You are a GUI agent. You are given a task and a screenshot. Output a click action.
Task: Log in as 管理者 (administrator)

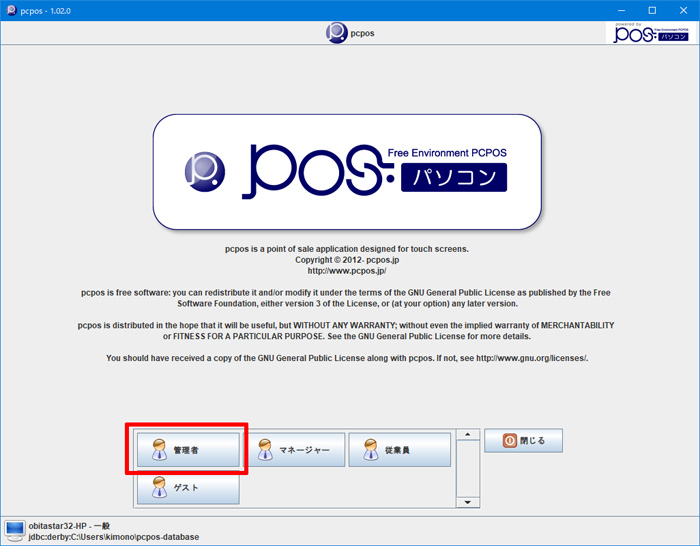[x=188, y=450]
